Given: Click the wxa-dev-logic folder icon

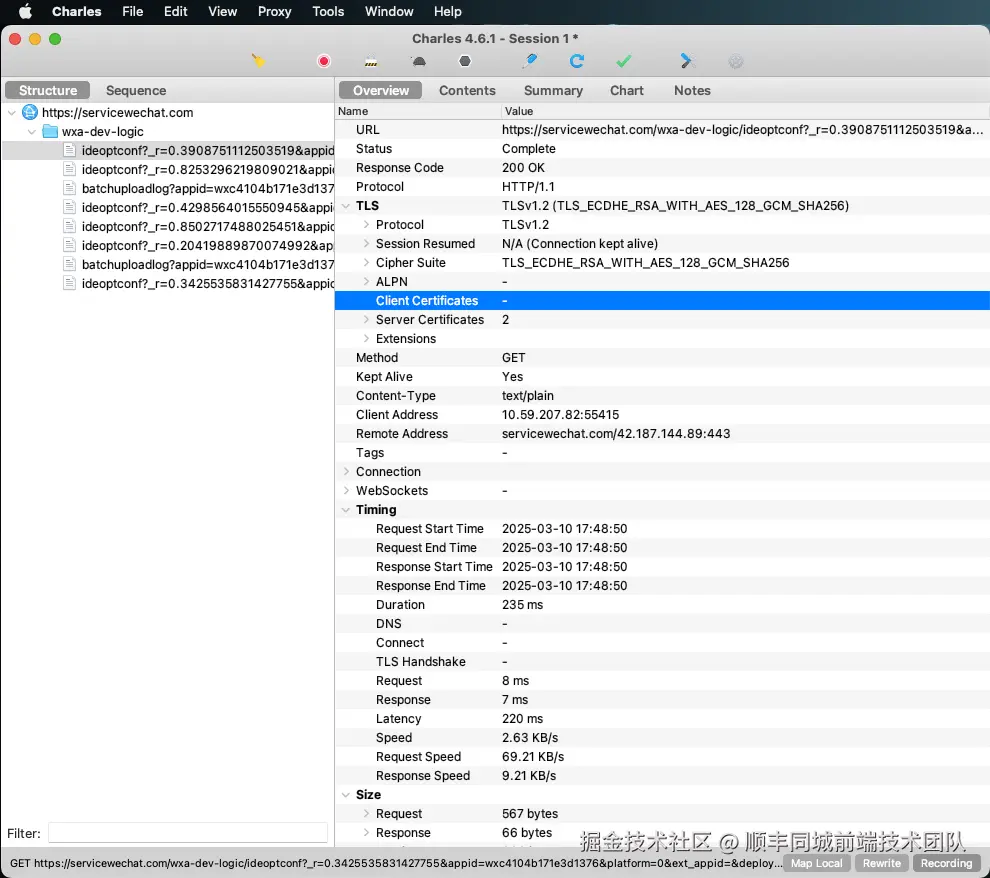Looking at the screenshot, I should (50, 131).
